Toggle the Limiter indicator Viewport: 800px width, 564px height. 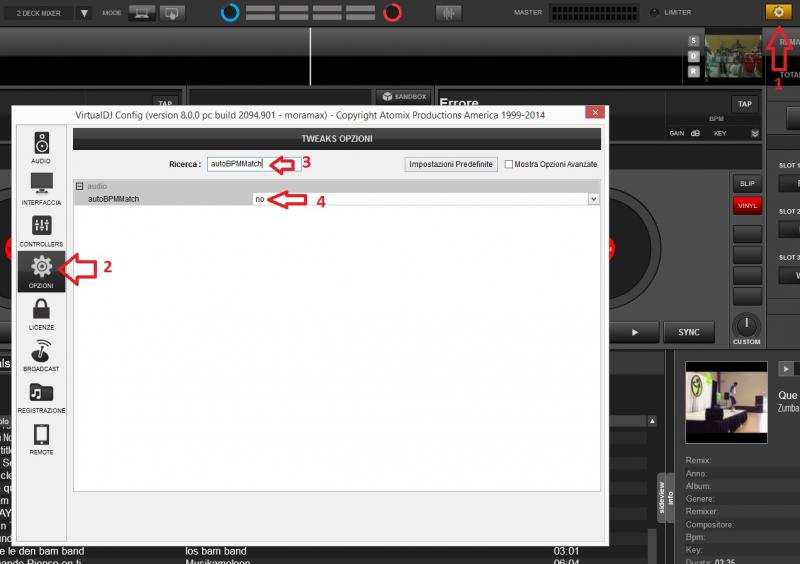(x=654, y=12)
